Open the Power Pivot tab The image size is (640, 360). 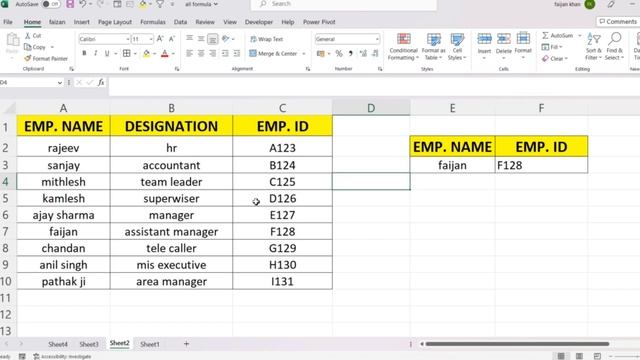pos(319,22)
